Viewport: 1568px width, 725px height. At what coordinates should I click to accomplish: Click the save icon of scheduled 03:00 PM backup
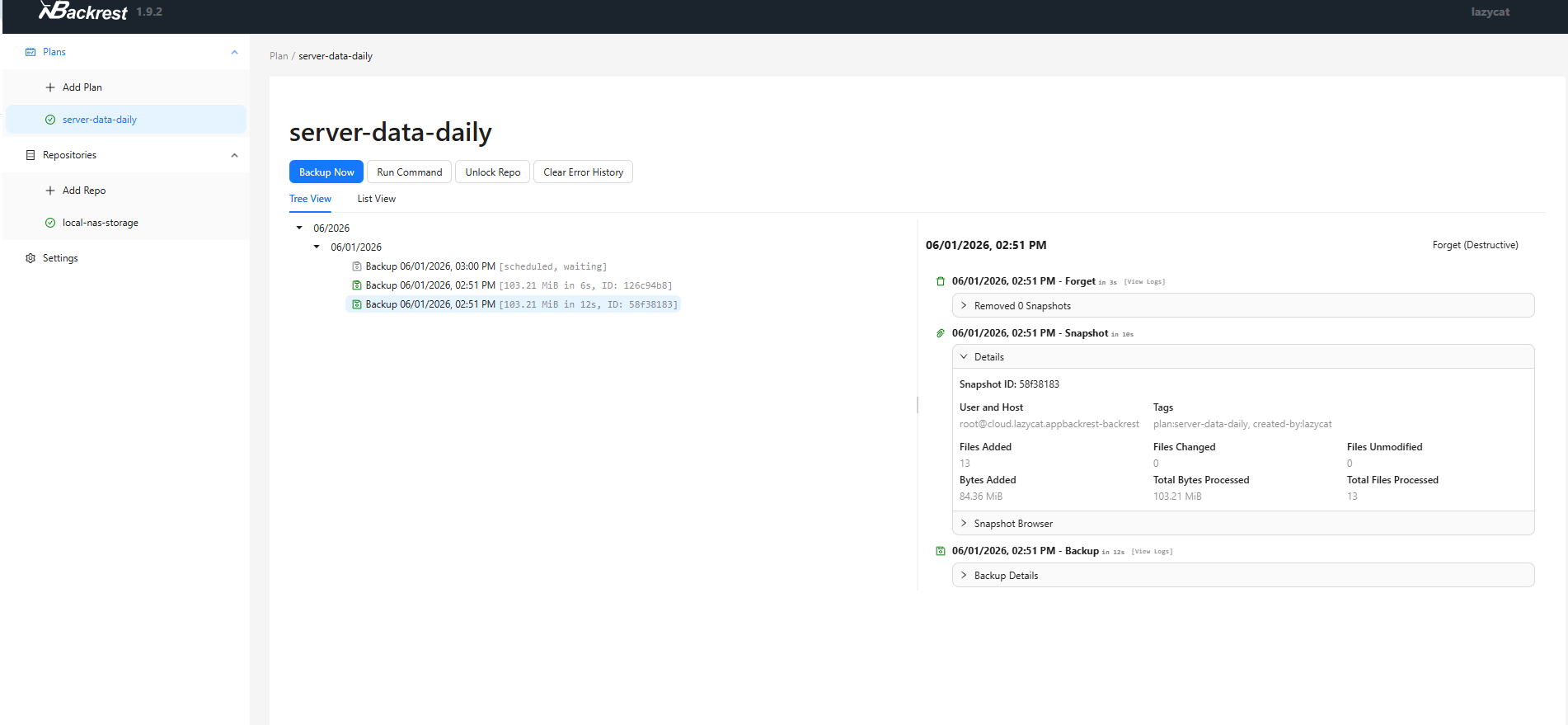(x=357, y=266)
